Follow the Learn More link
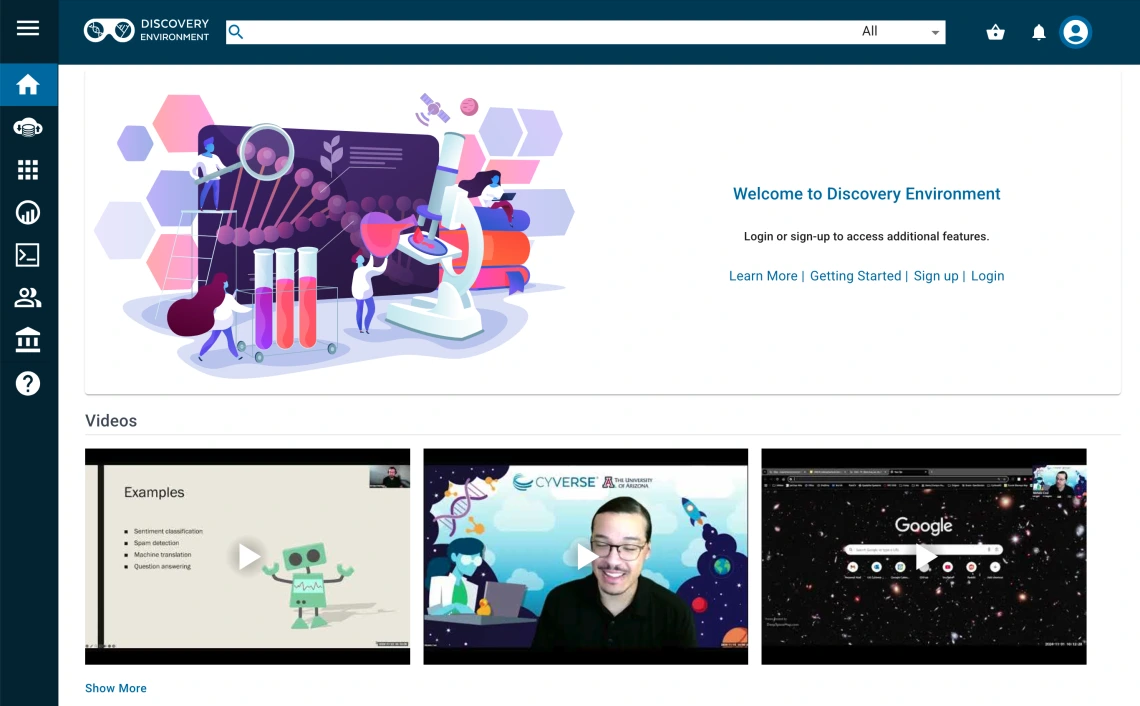Viewport: 1140px width, 706px height. tap(763, 276)
